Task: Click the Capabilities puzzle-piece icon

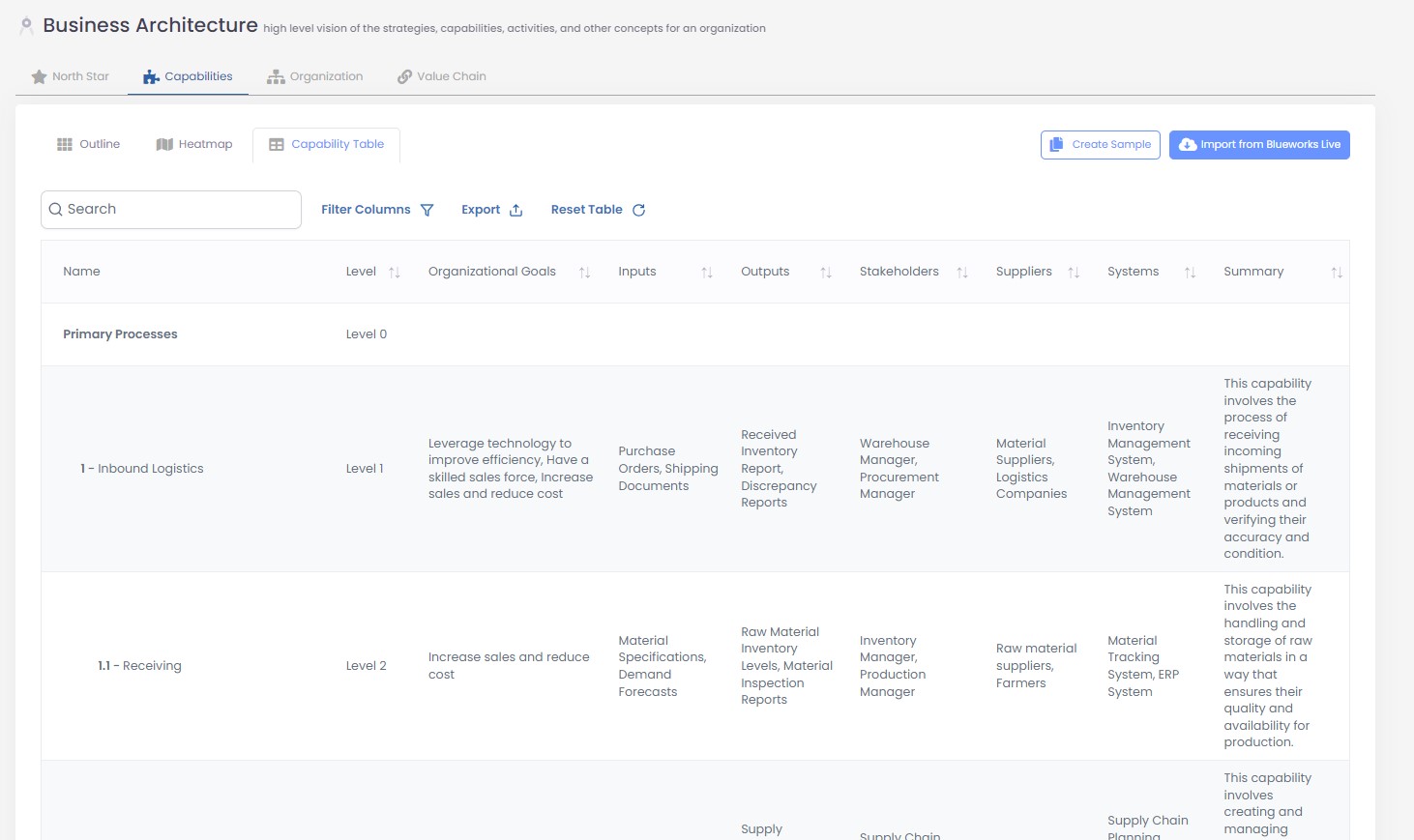Action: [150, 75]
